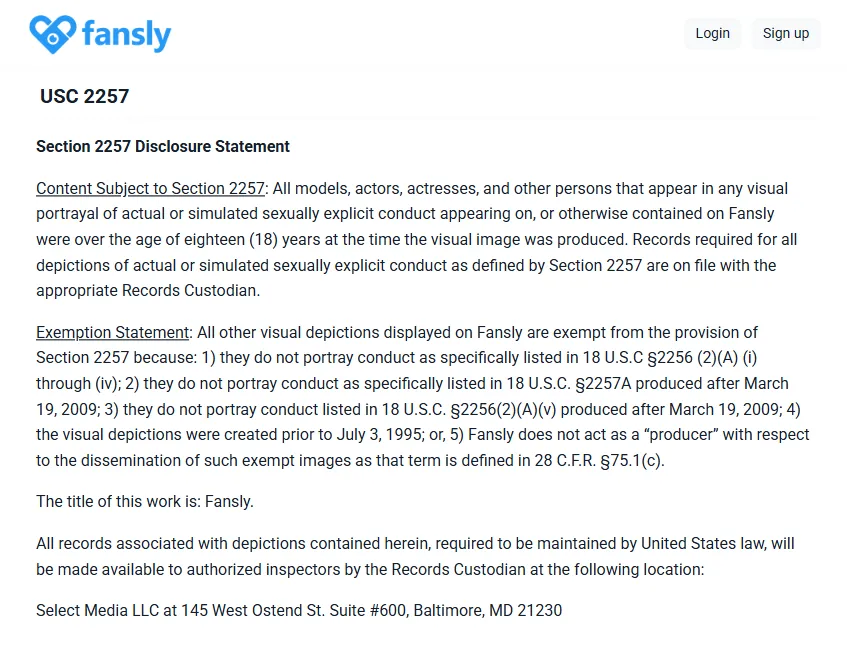Click the Sign up button
Image resolution: width=847 pixels, height=652 pixels.
tap(786, 33)
